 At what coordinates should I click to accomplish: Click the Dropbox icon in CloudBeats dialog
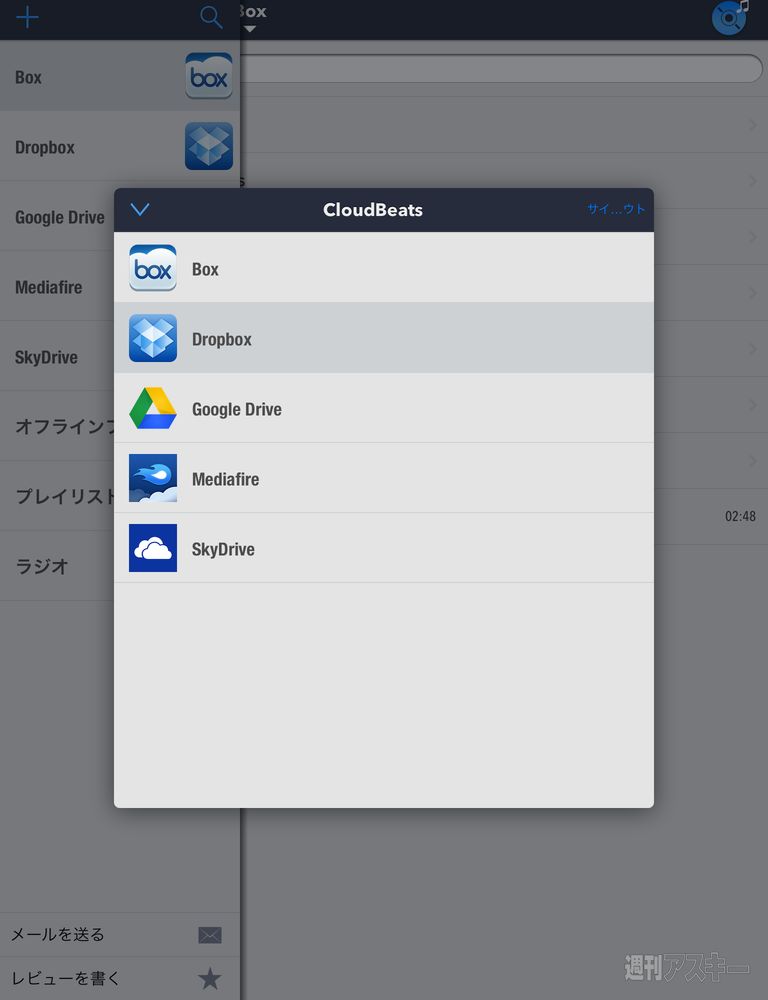(x=153, y=338)
